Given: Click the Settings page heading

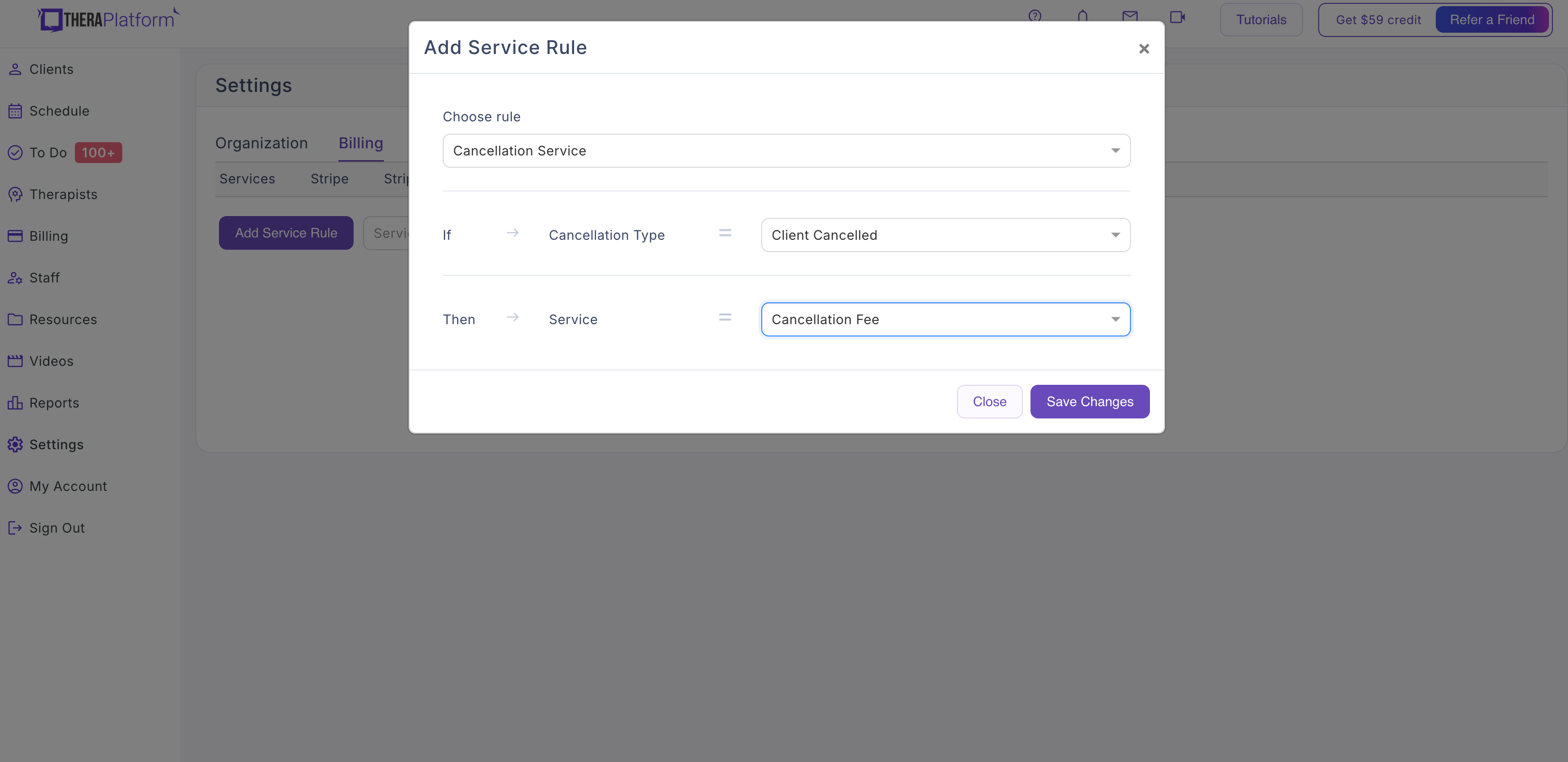Looking at the screenshot, I should (x=253, y=85).
